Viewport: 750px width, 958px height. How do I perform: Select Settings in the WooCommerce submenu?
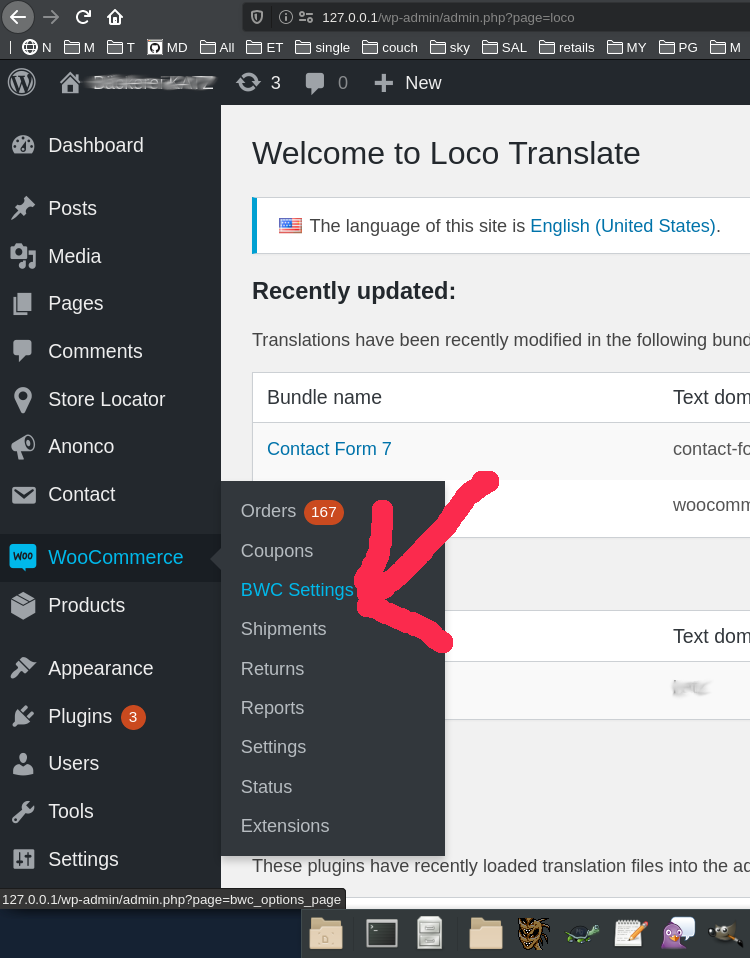[x=273, y=747]
